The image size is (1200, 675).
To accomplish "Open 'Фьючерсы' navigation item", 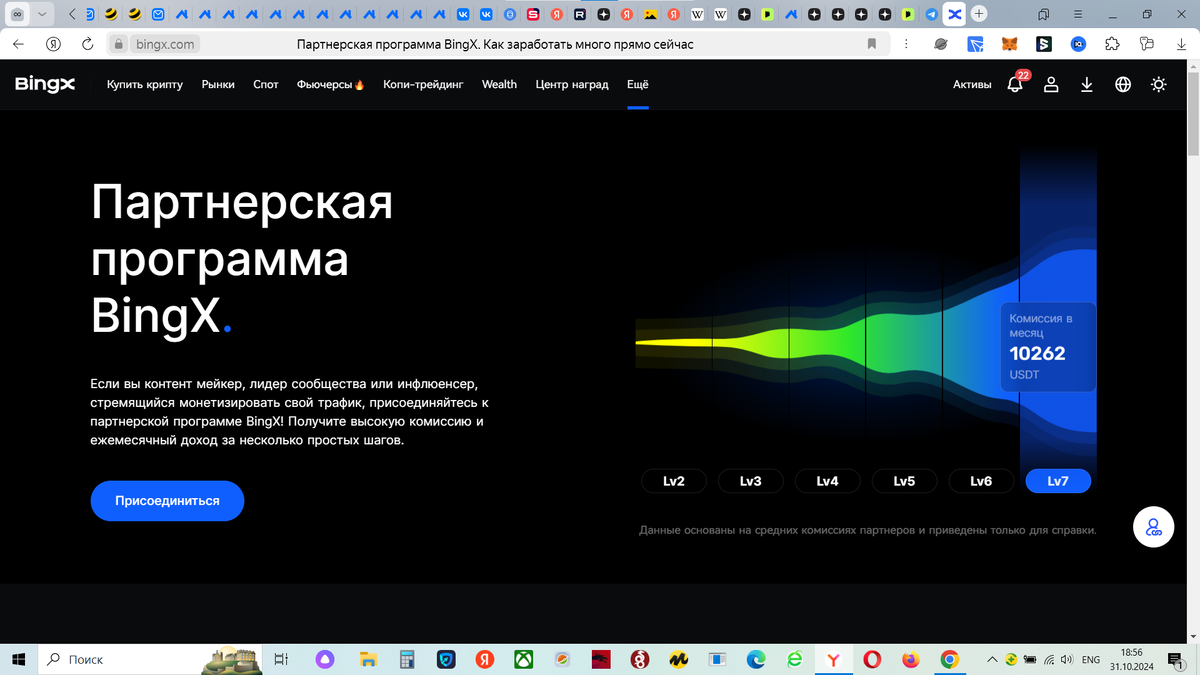I will (331, 85).
